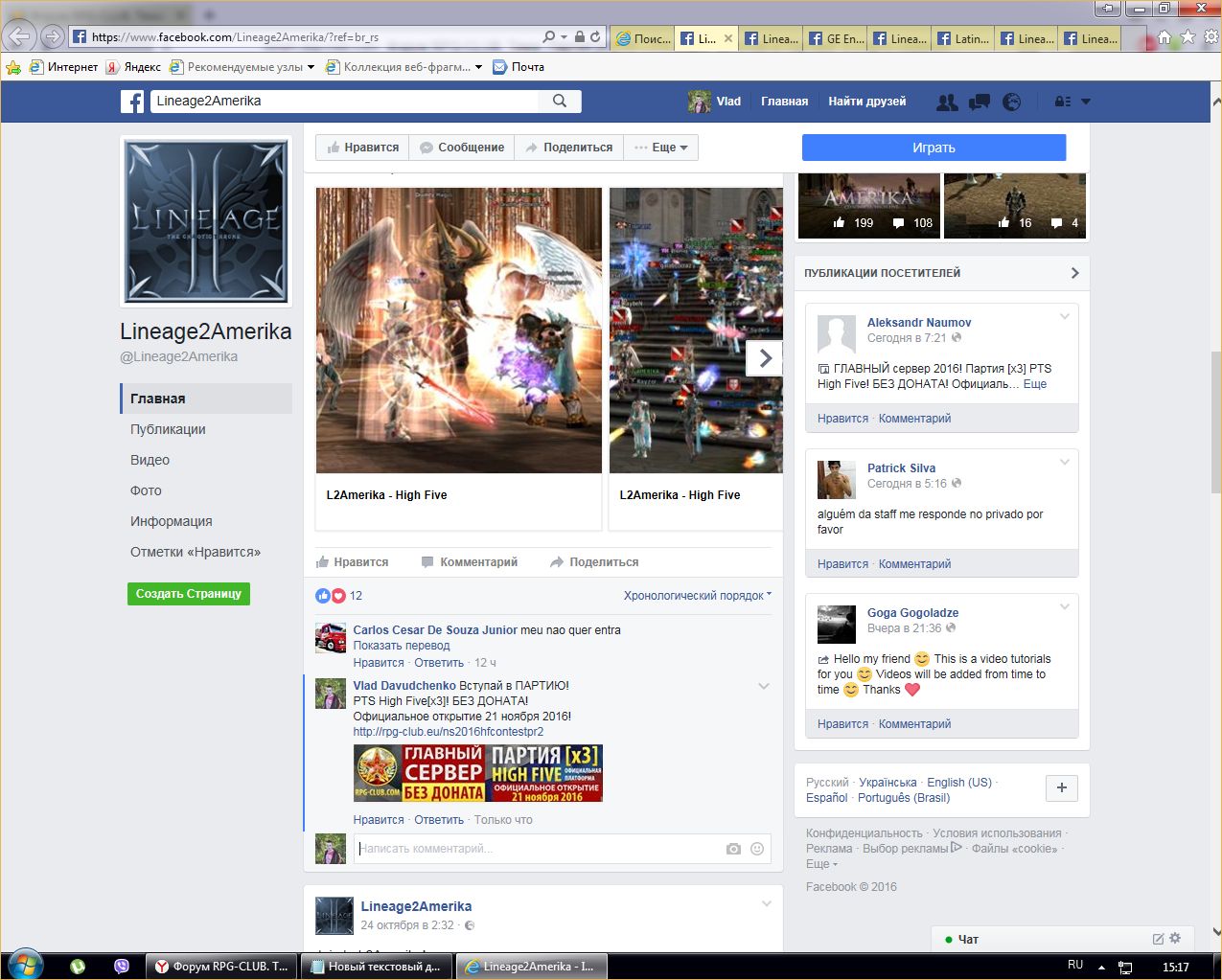Open the "Хронологический порядок" sort dropdown
This screenshot has height=980, width=1222.
pos(697,596)
